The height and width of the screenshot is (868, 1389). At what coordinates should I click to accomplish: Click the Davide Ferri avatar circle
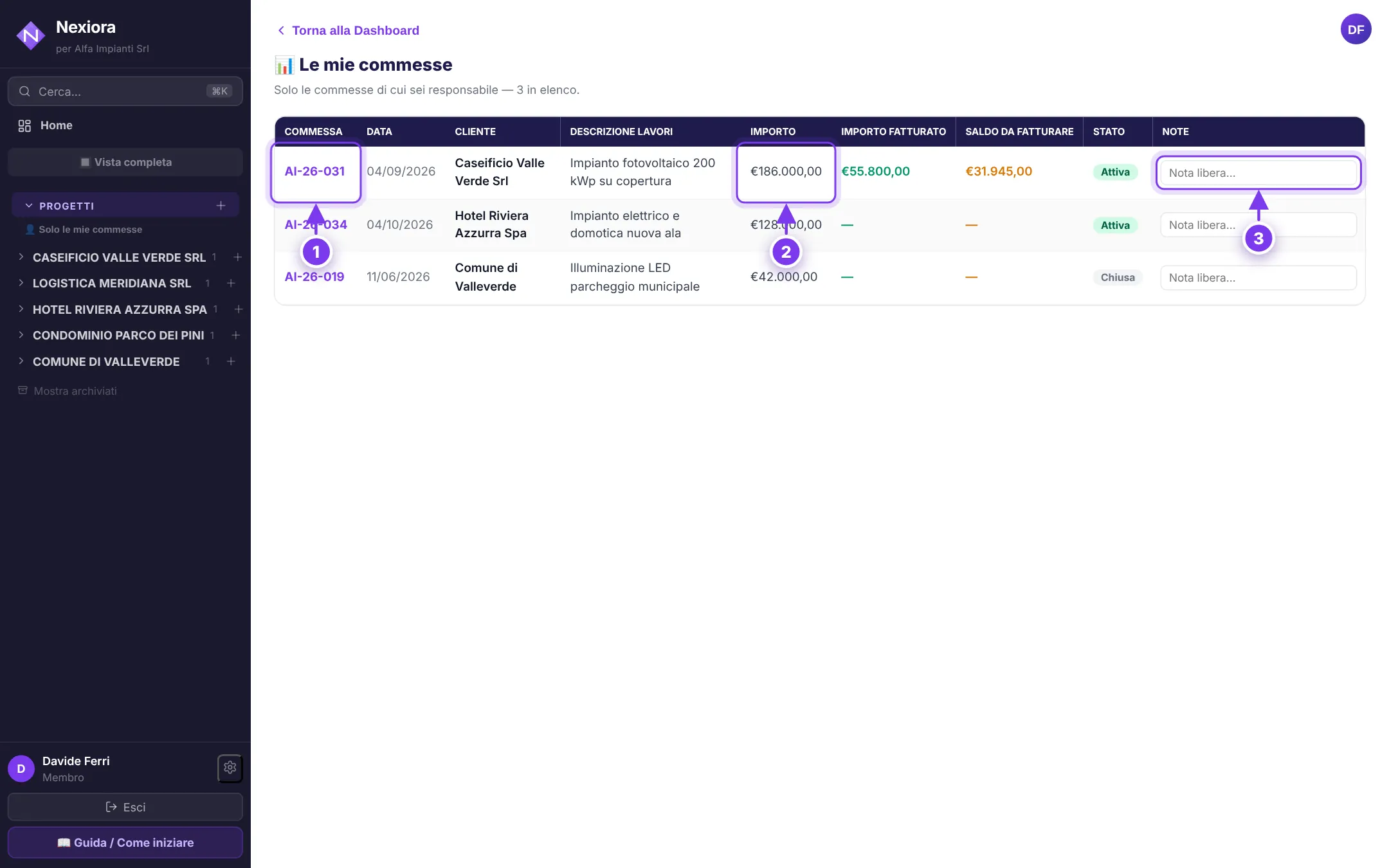(x=21, y=768)
